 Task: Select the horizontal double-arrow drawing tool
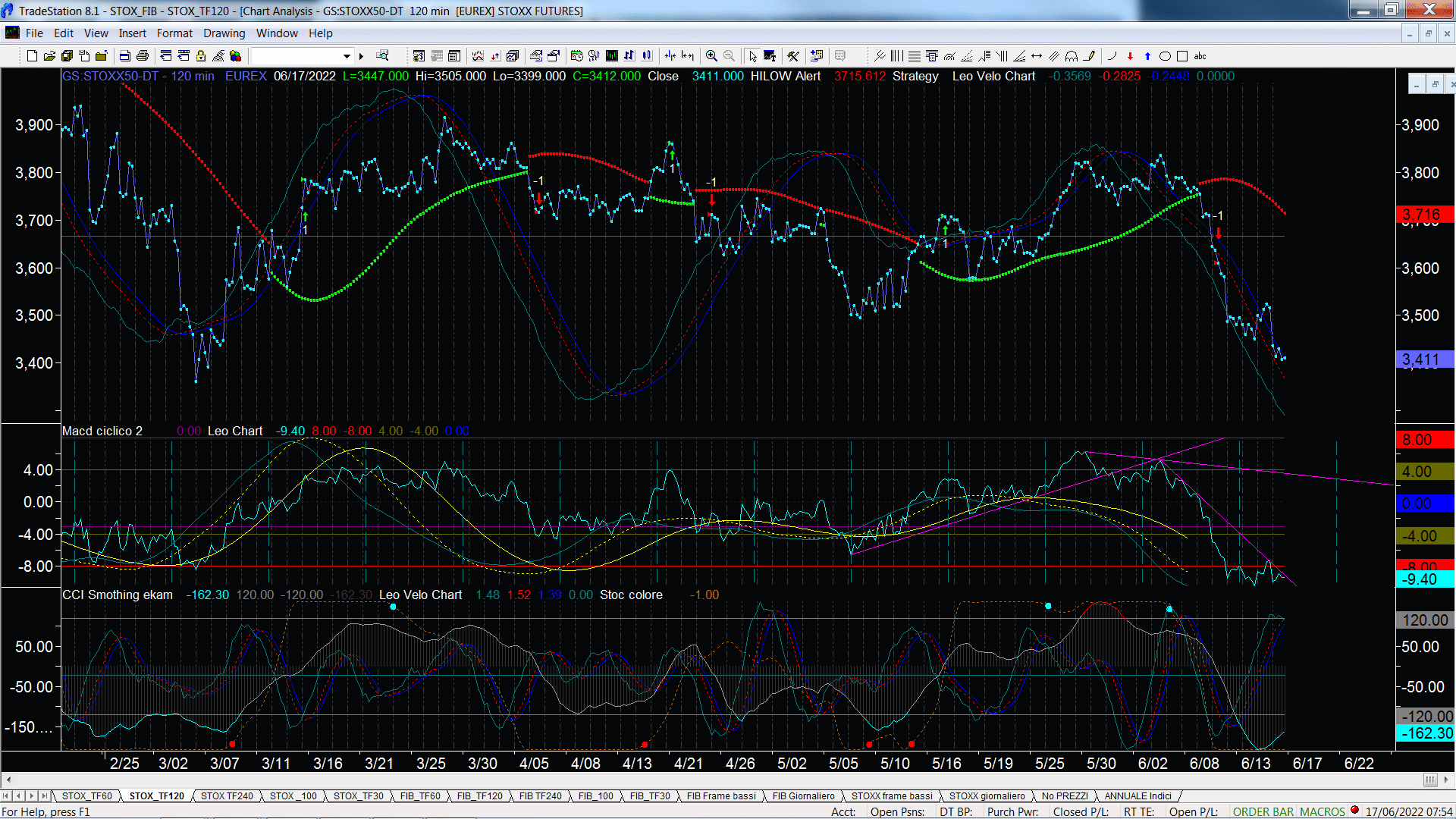point(1037,56)
